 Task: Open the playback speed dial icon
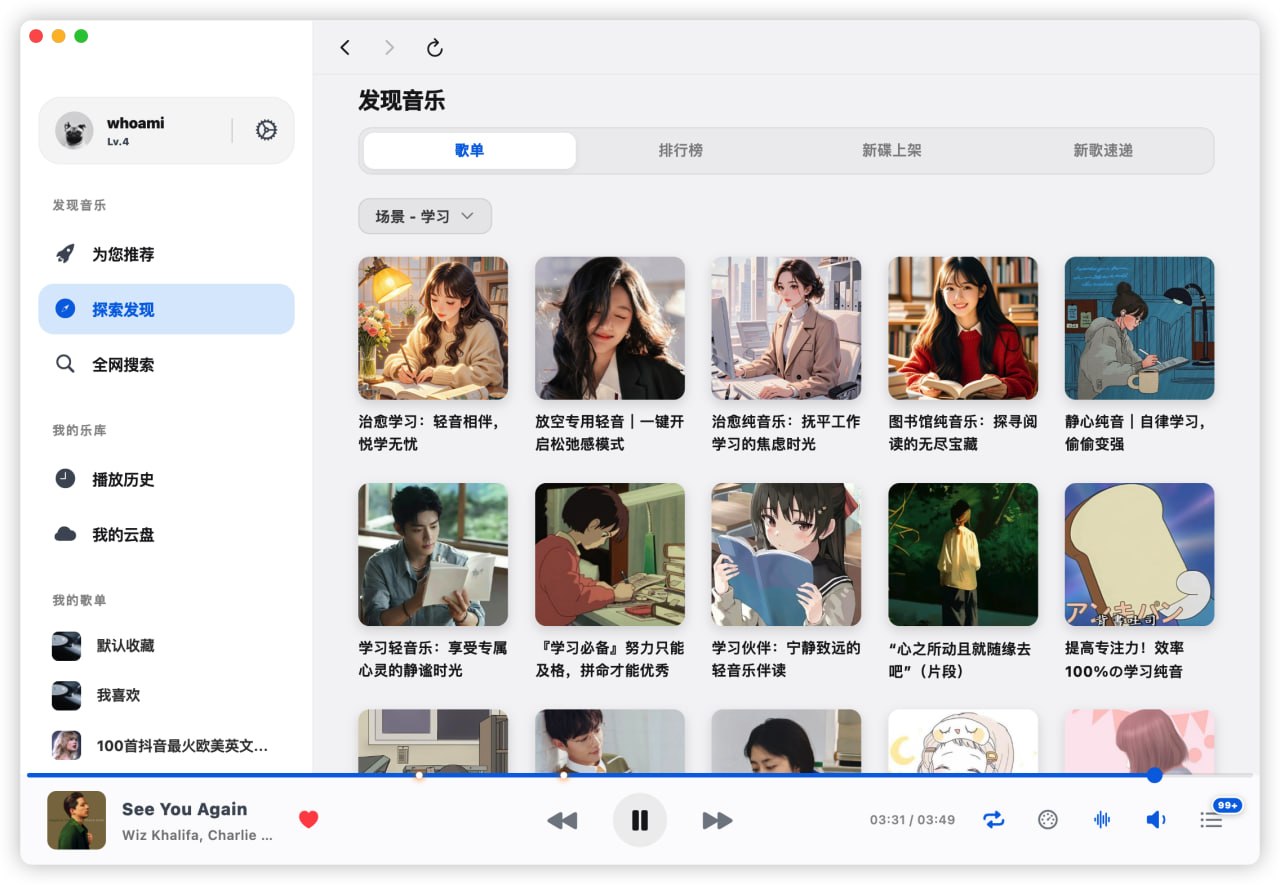[x=1047, y=819]
